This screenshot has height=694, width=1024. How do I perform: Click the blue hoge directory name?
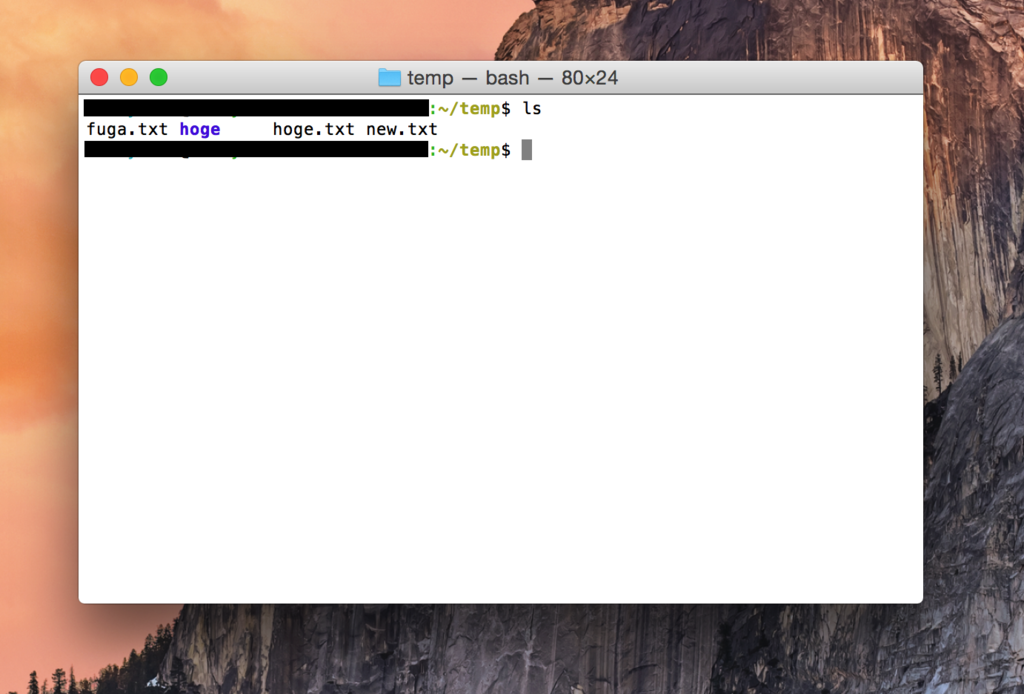pyautogui.click(x=200, y=129)
